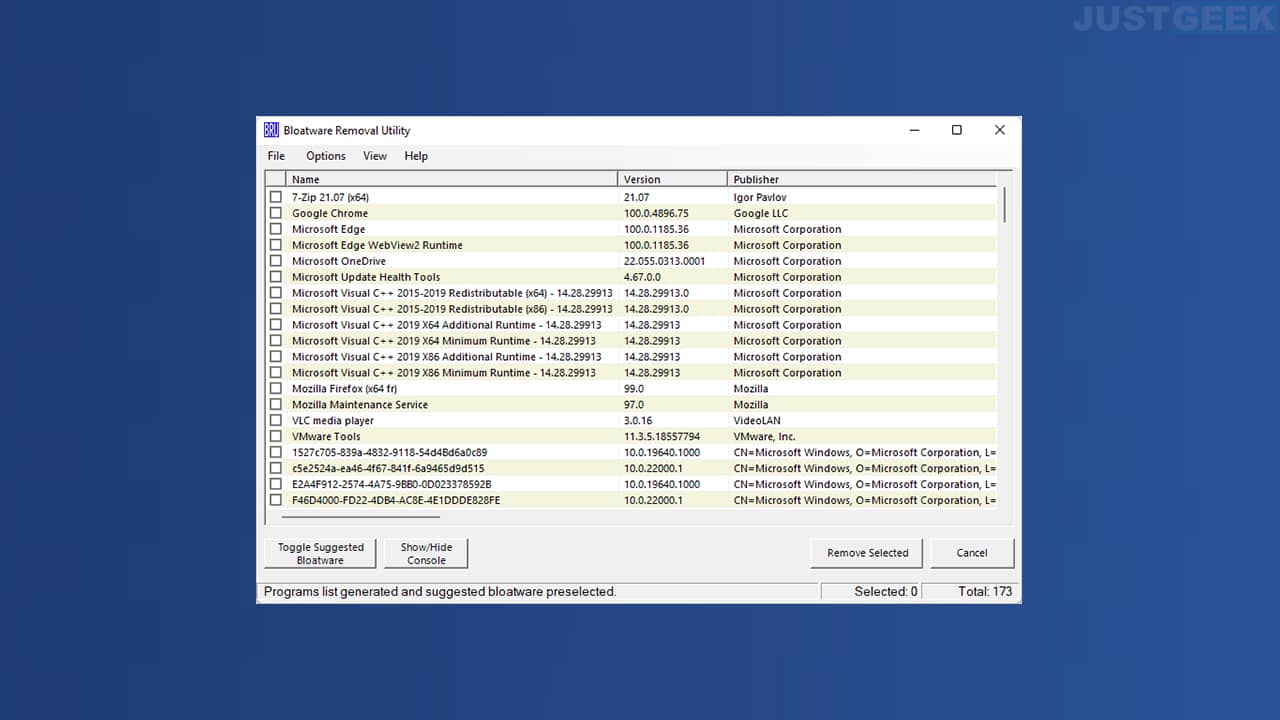
Task: Check Visual C++ 2019 X64 Additional Runtime checkbox
Action: [276, 326]
